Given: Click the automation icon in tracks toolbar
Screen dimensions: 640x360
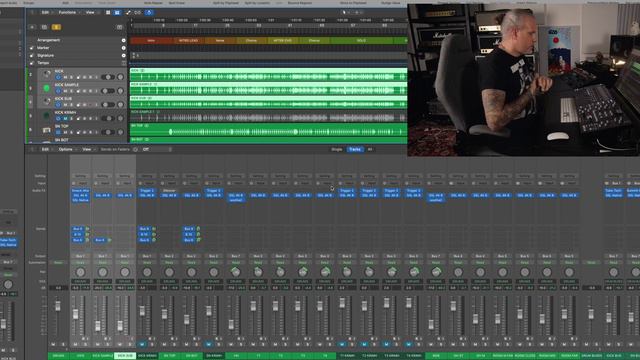Looking at the screenshot, I should point(128,13).
